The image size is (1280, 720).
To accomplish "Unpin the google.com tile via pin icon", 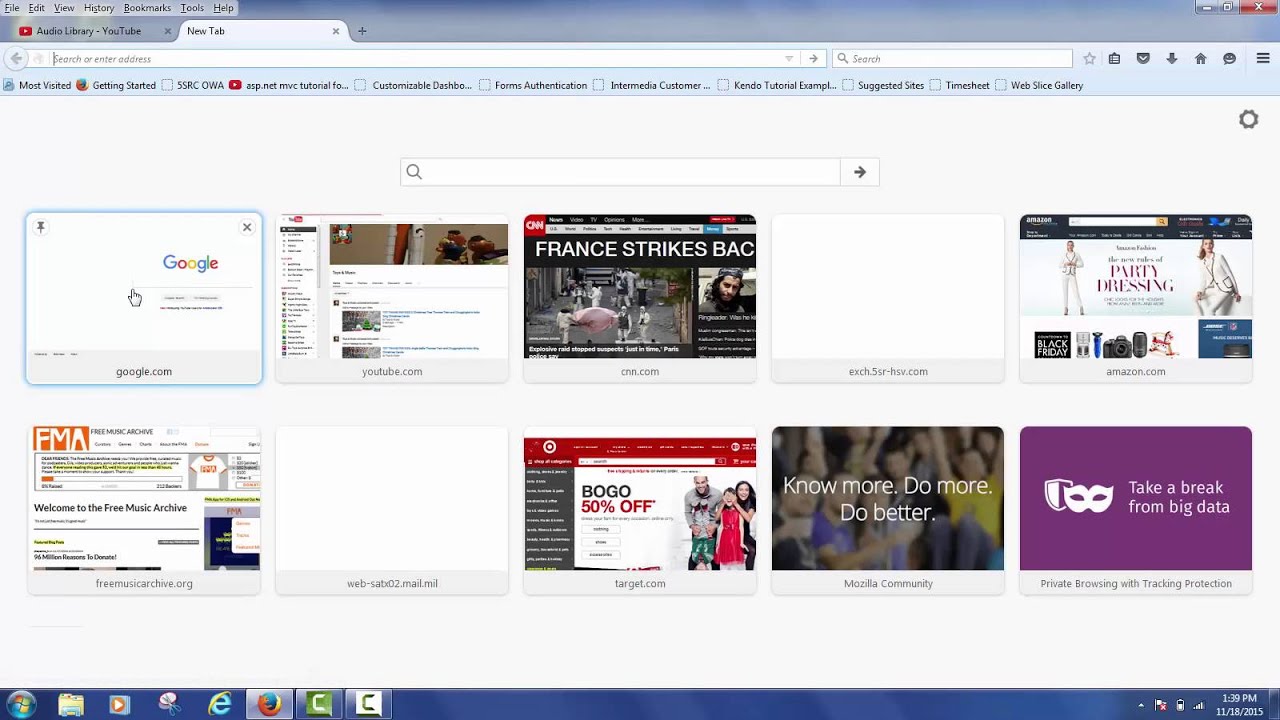I will click(x=41, y=227).
